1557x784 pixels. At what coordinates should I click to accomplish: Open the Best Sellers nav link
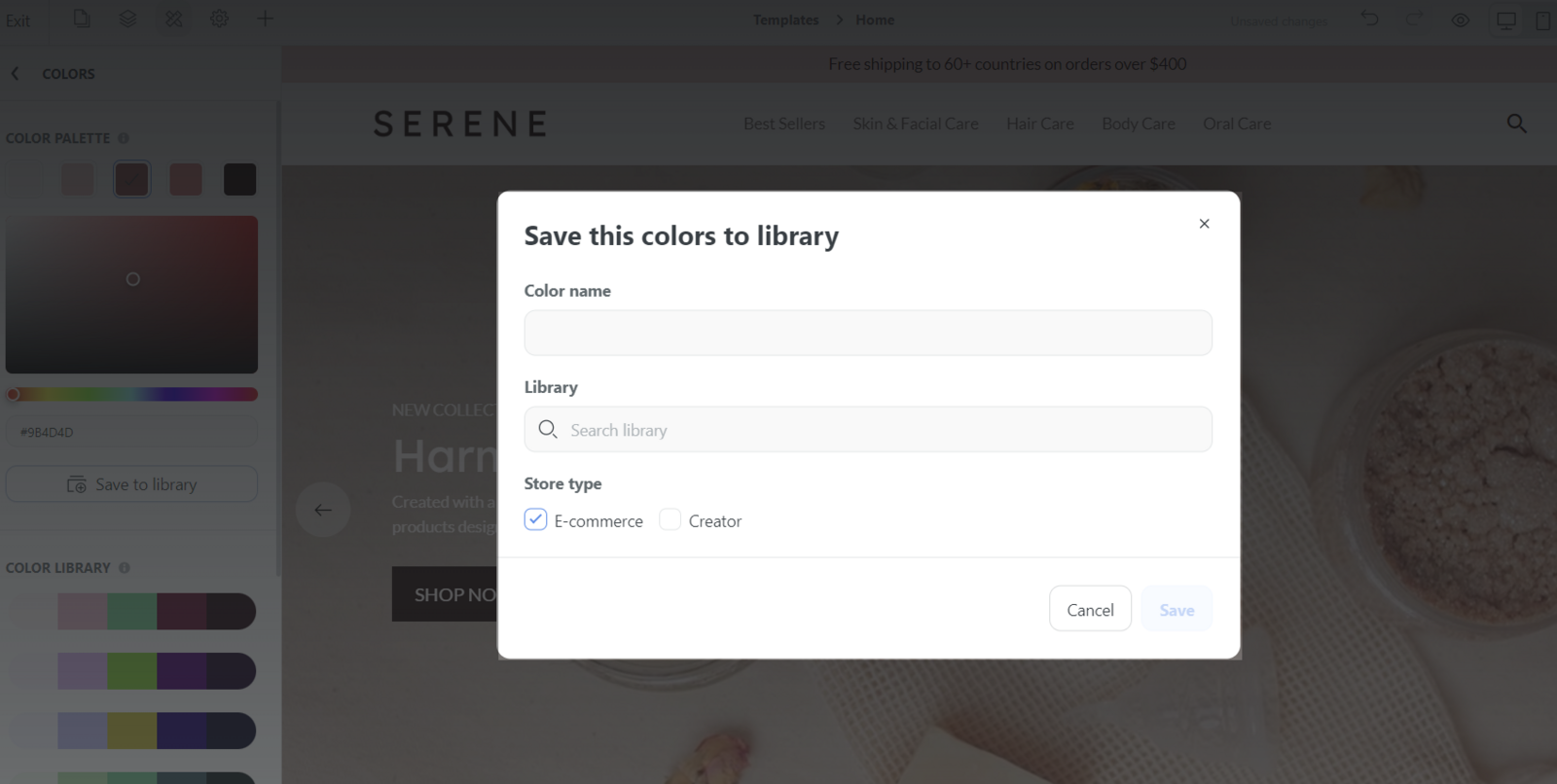784,124
